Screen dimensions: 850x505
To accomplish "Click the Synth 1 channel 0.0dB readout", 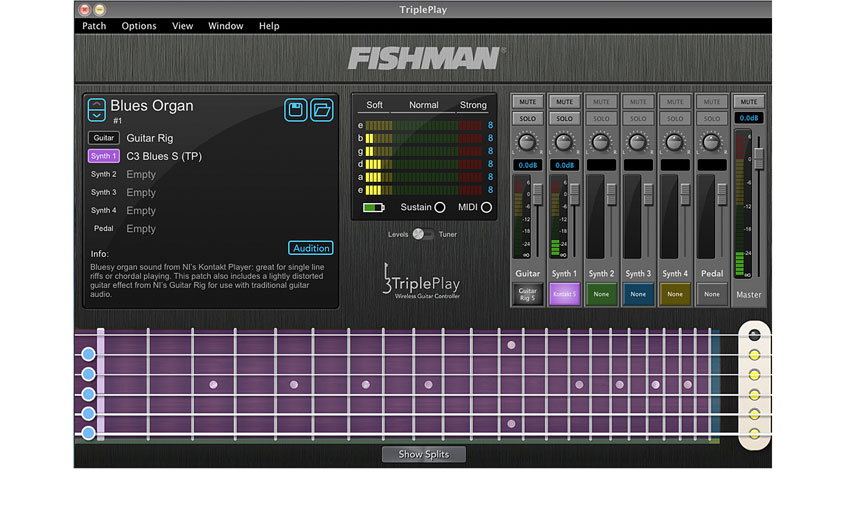I will pyautogui.click(x=564, y=165).
